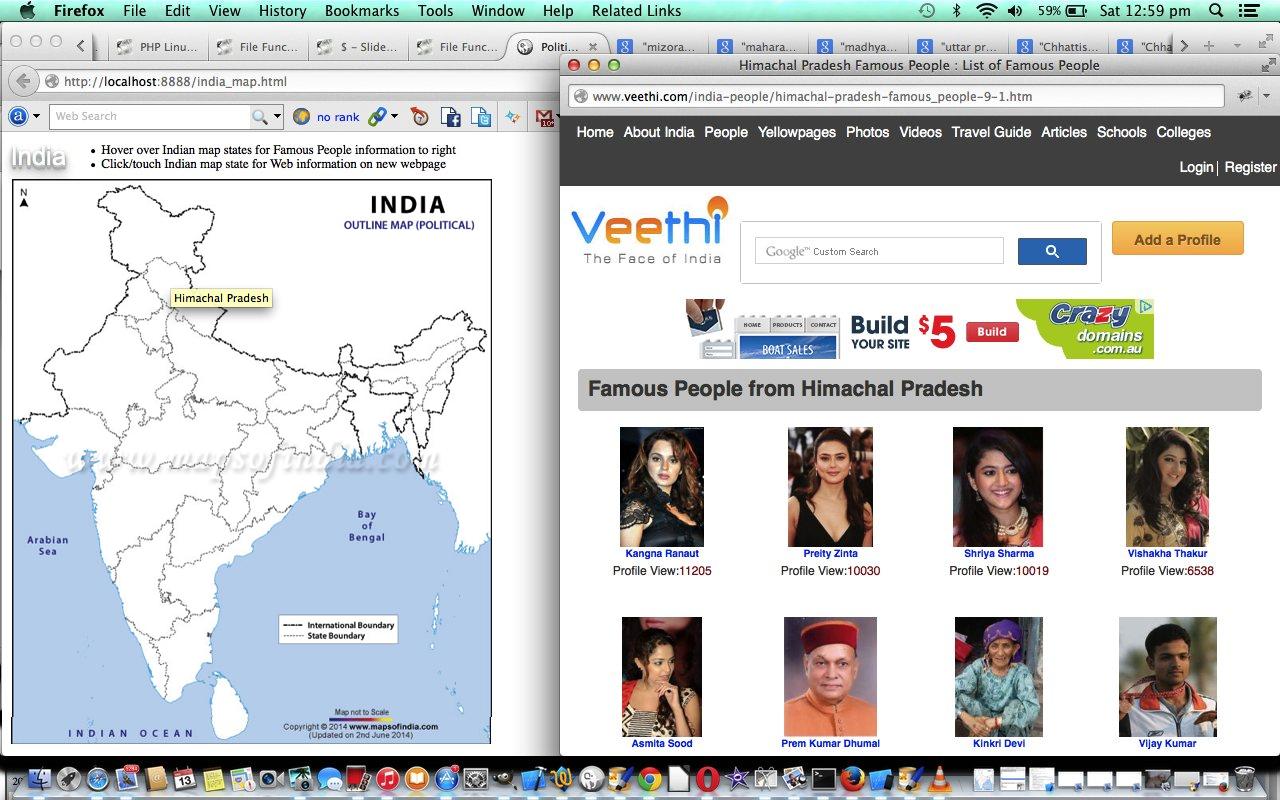
Task: Open dropdown next to 'a' toolbar logo
Action: (x=37, y=116)
